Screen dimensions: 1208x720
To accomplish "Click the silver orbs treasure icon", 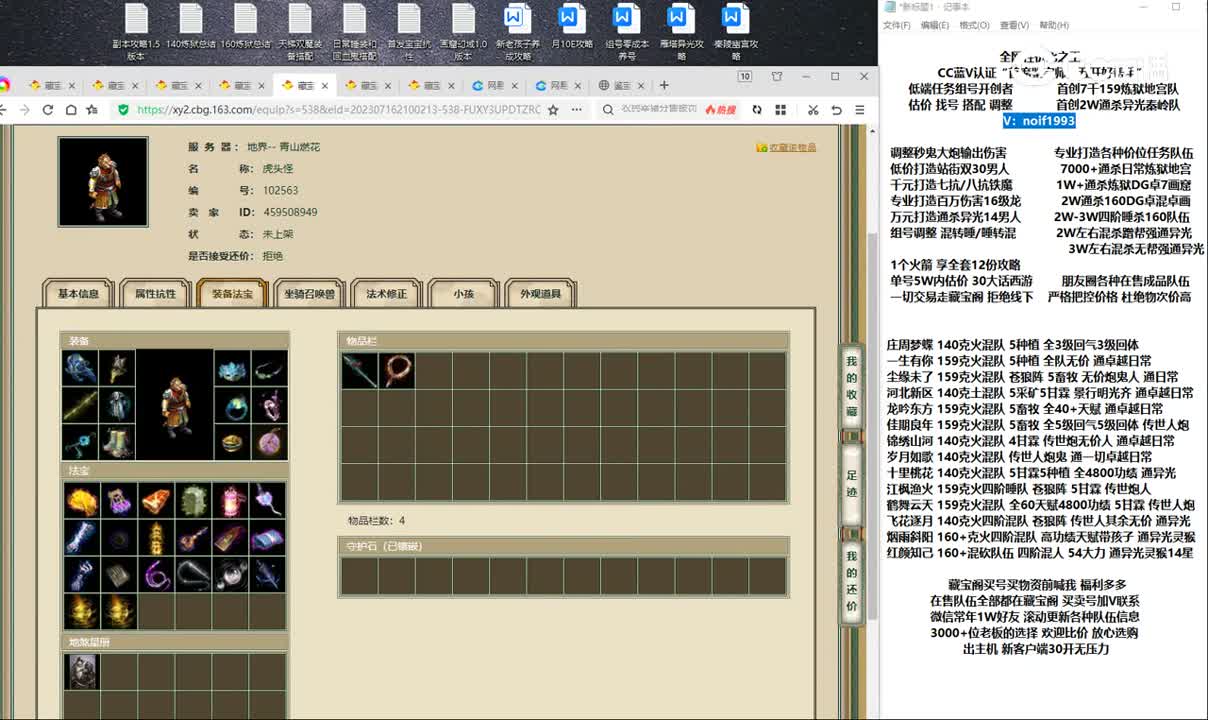I will point(230,574).
